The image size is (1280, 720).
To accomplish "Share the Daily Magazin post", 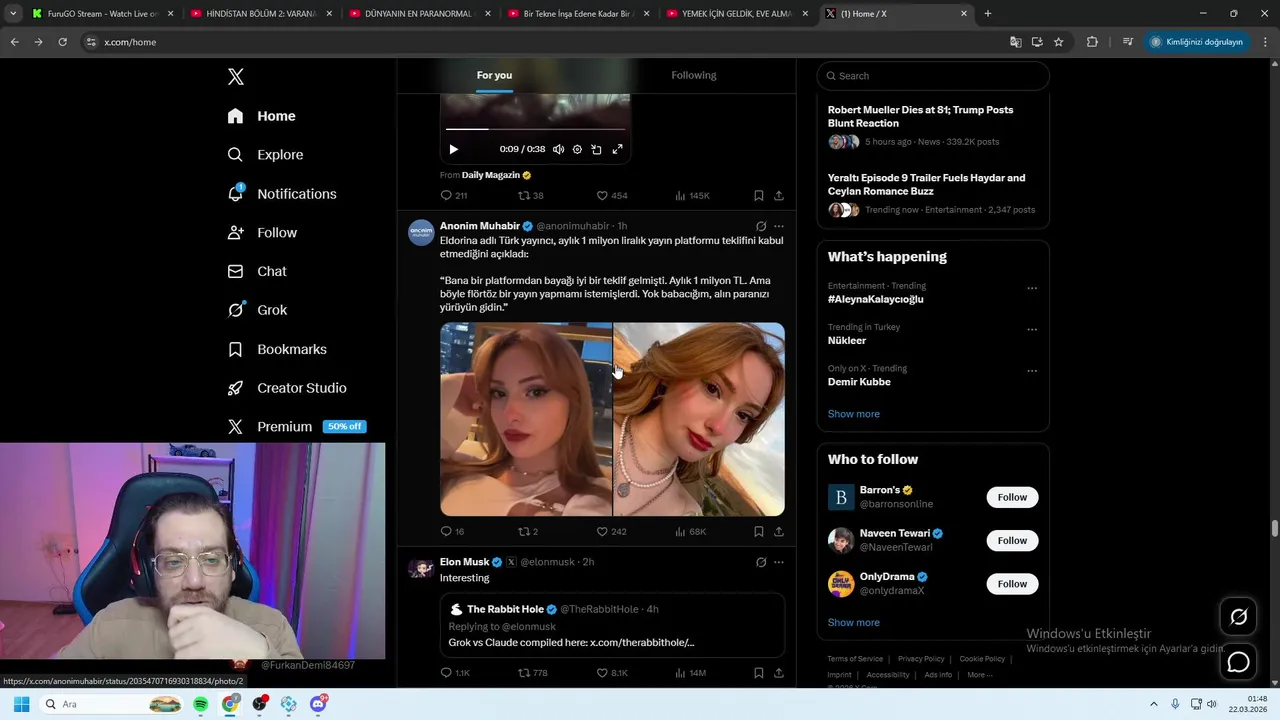I will pos(779,196).
